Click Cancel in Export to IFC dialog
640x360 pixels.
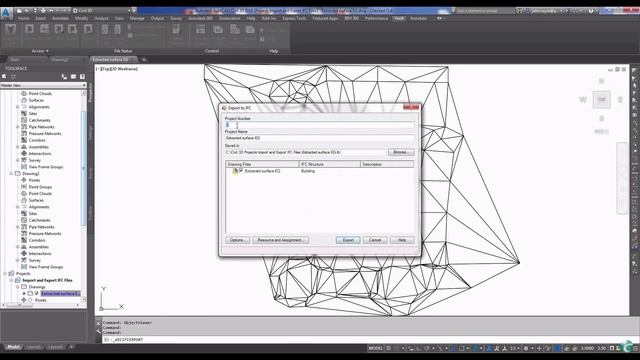click(375, 240)
